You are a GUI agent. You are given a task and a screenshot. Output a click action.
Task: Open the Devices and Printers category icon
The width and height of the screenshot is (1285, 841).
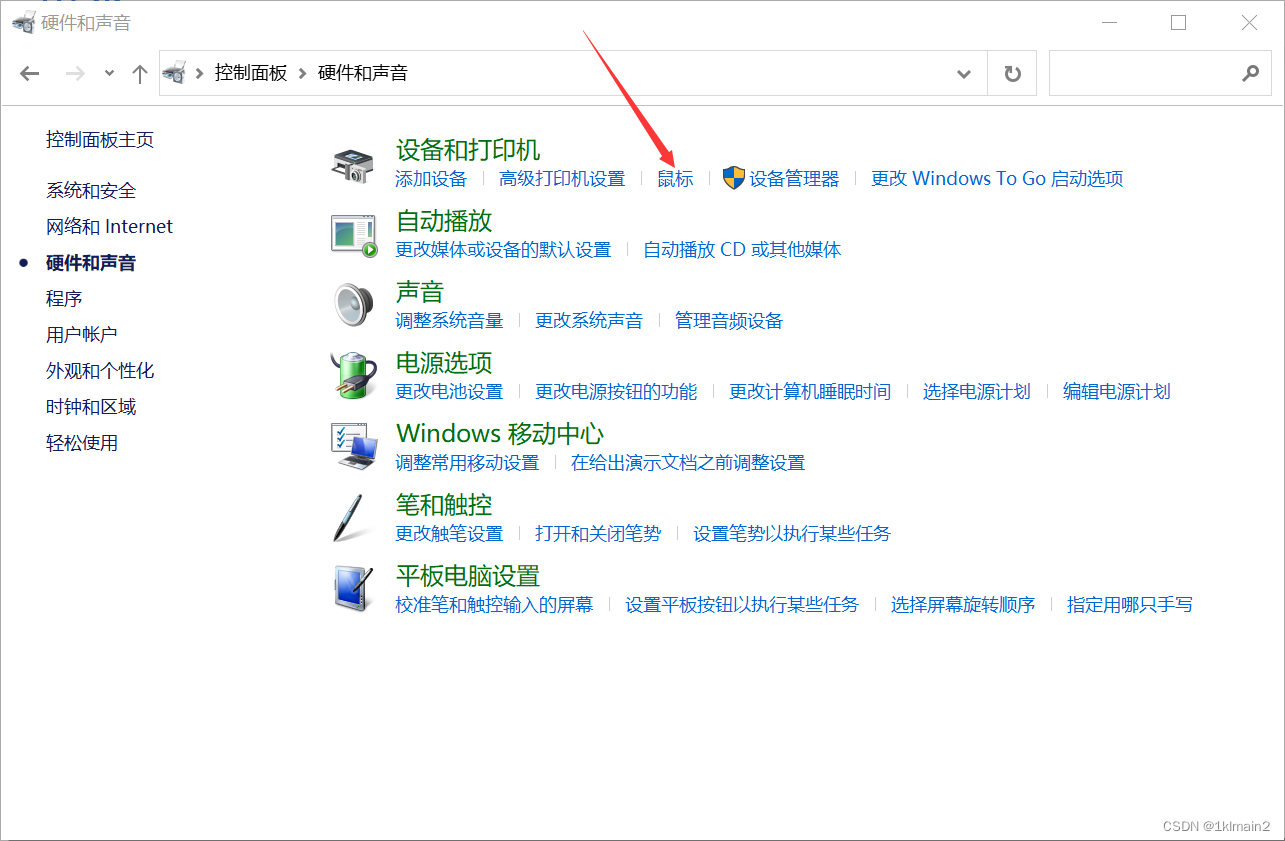[x=352, y=166]
